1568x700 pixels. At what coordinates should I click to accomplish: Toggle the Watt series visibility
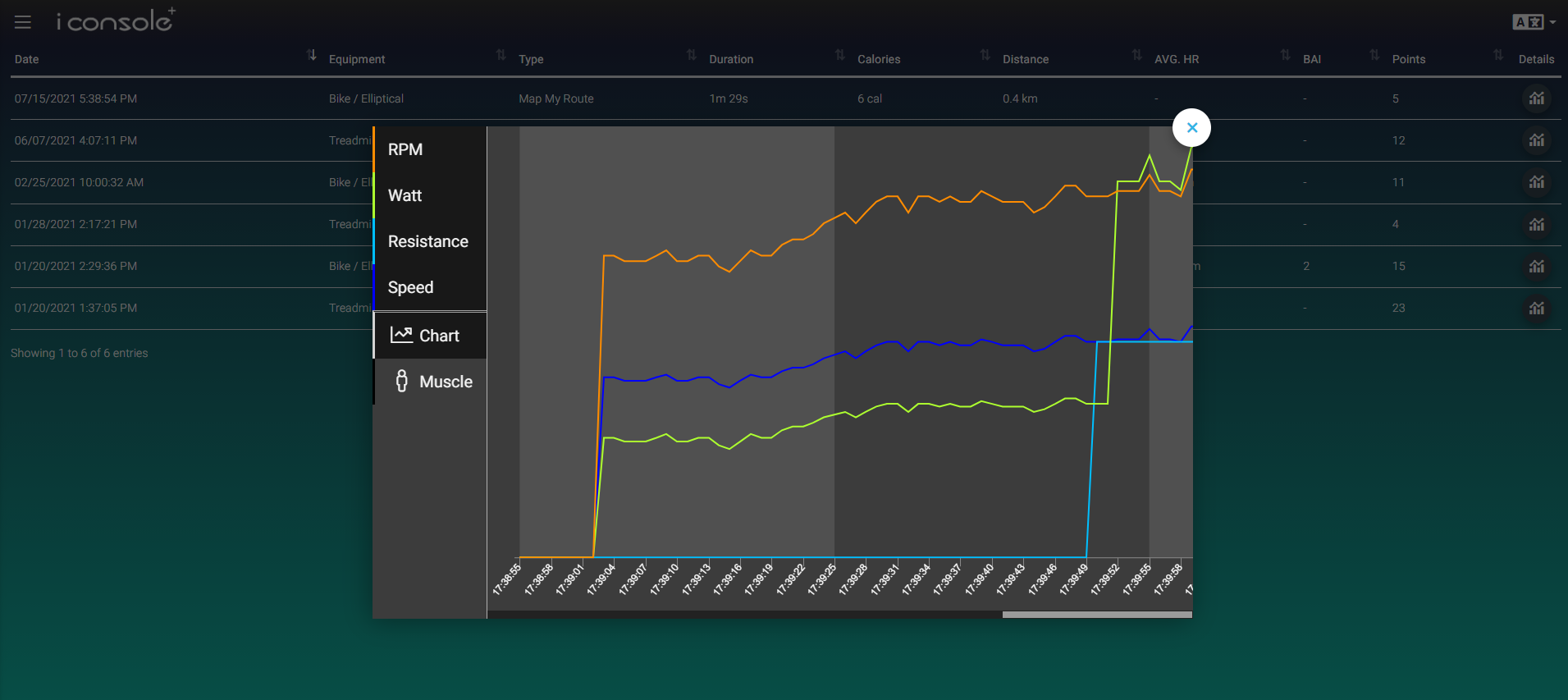coord(405,195)
